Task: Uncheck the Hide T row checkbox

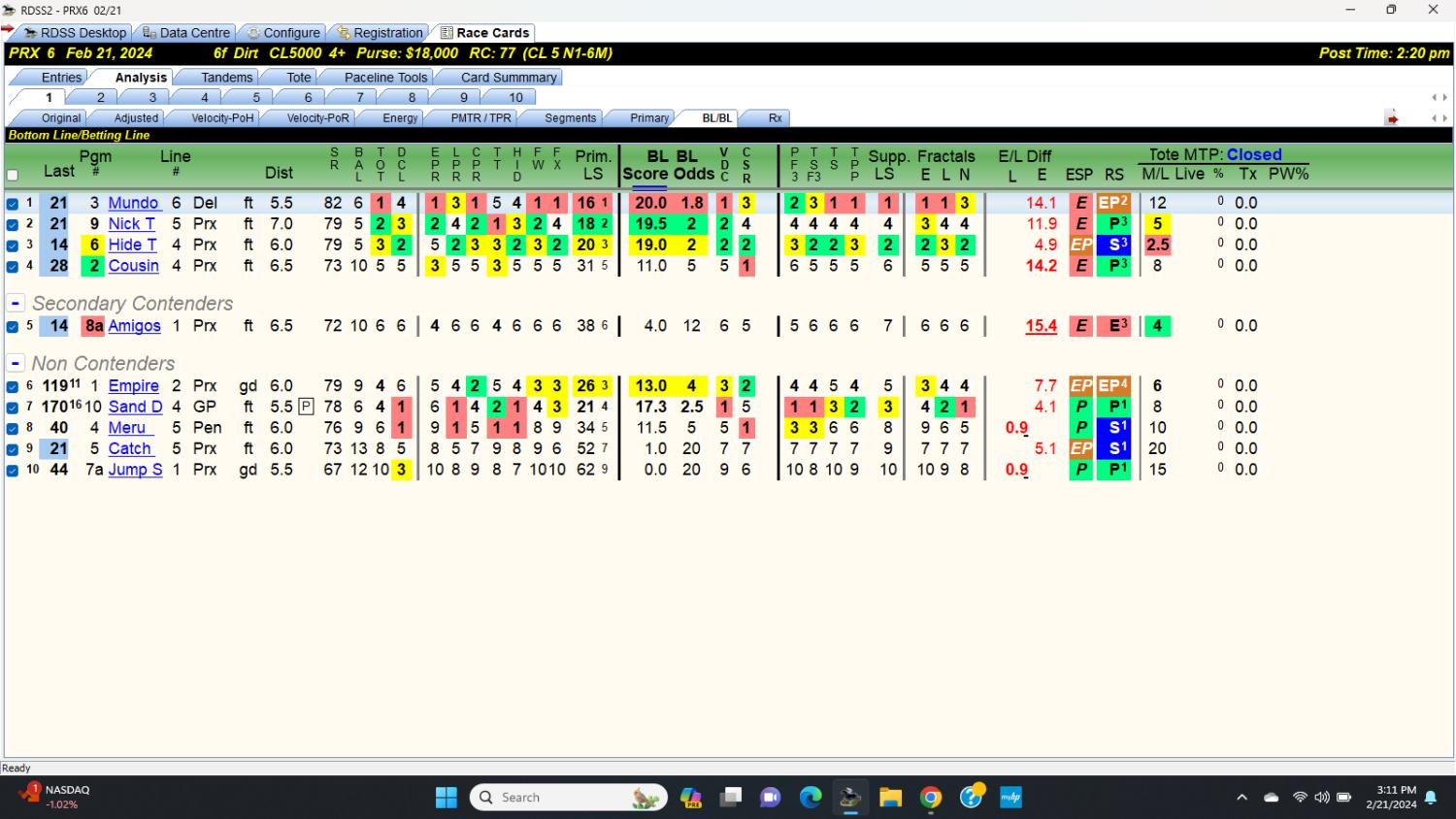Action: click(x=13, y=246)
